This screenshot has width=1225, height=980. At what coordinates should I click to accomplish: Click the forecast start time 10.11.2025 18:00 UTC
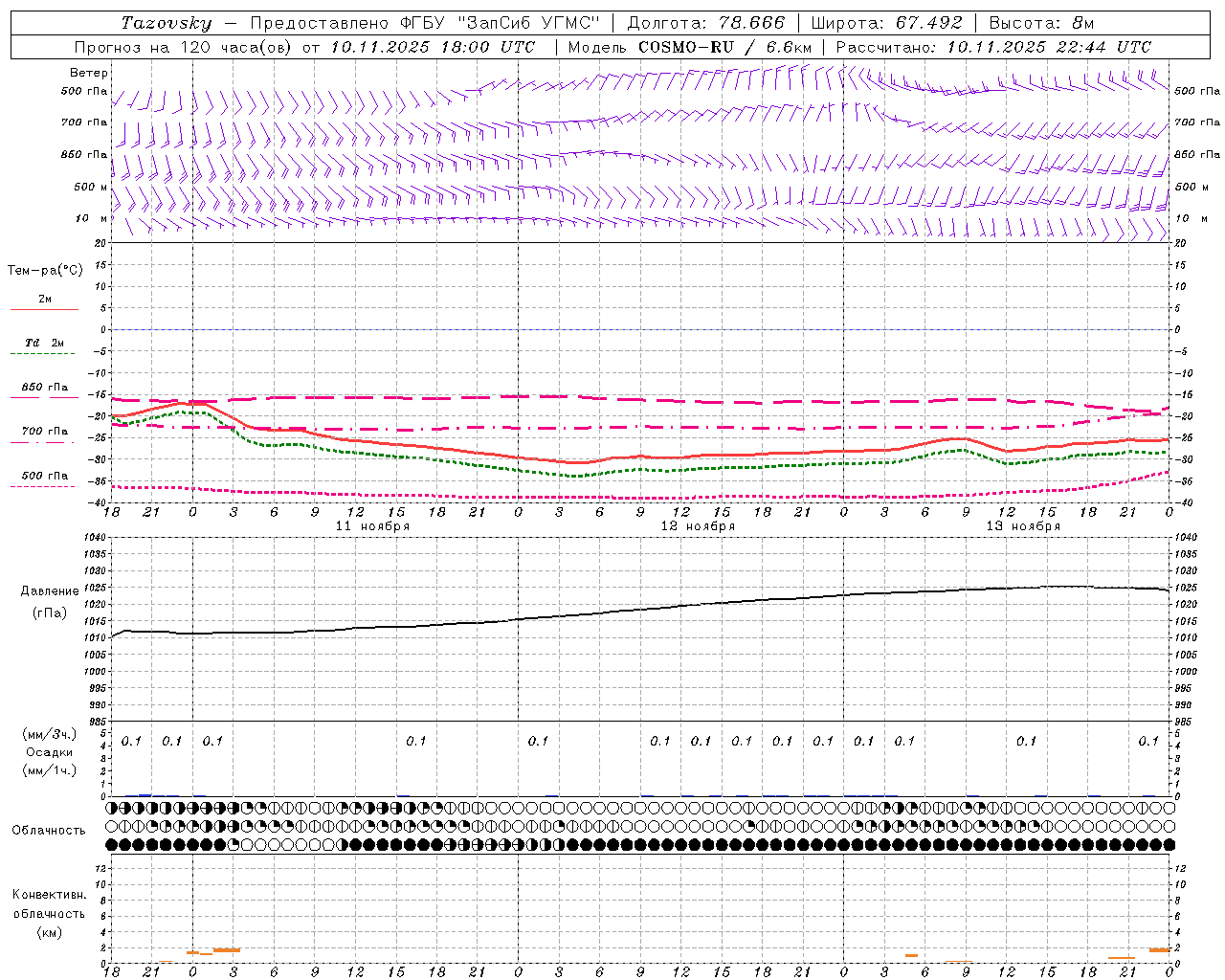(433, 47)
